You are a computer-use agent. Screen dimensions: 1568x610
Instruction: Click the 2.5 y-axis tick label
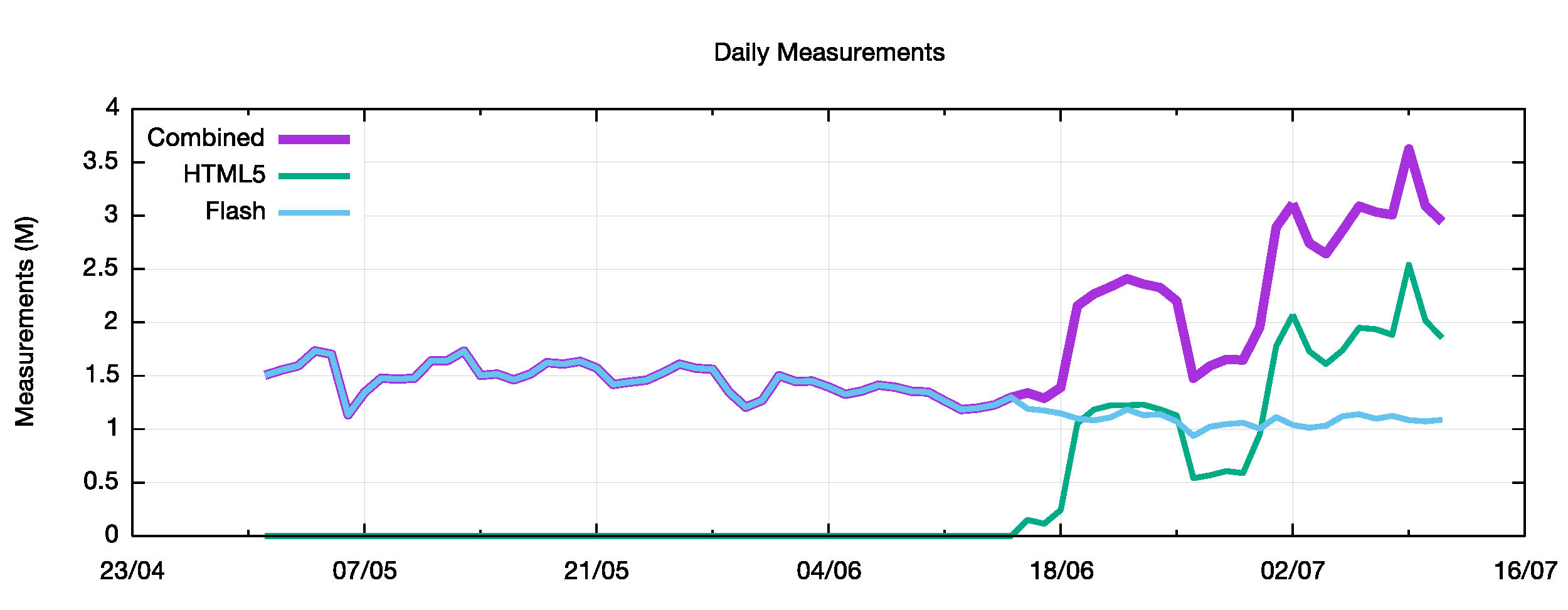click(x=101, y=269)
